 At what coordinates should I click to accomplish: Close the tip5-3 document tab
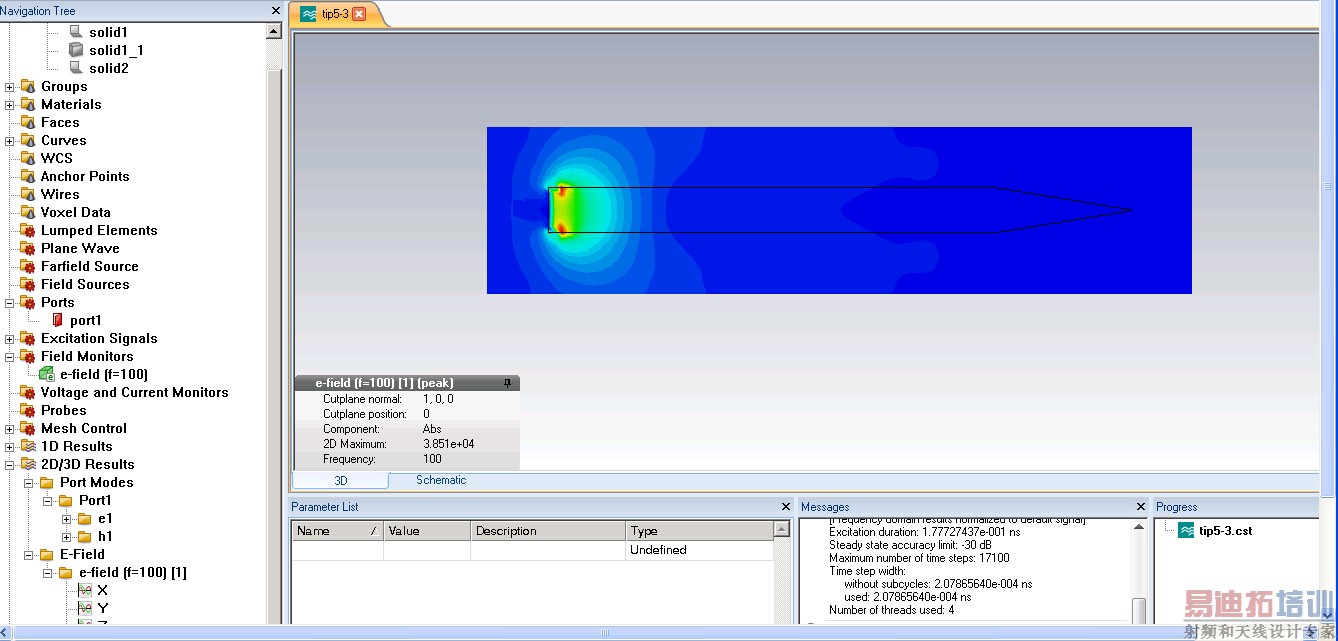359,14
